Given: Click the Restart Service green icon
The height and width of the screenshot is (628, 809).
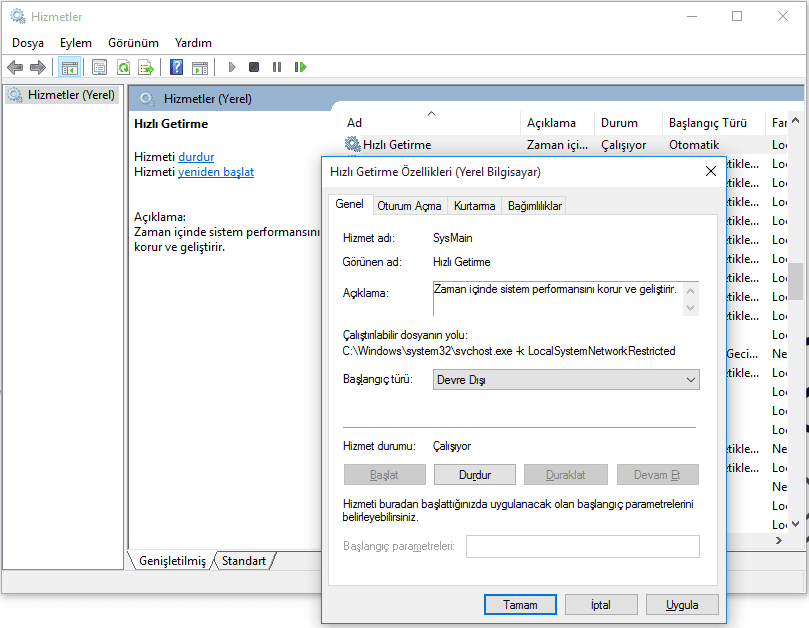Looking at the screenshot, I should tap(300, 67).
